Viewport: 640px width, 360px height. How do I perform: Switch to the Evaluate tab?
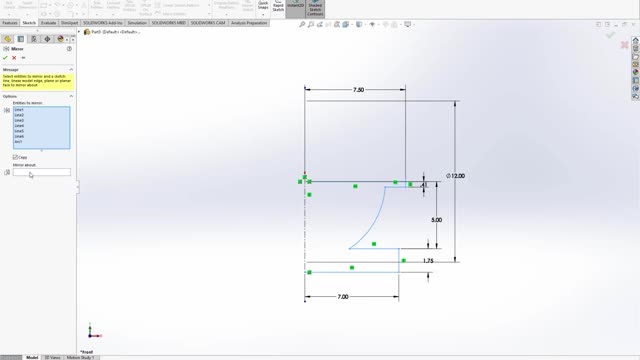coord(49,23)
